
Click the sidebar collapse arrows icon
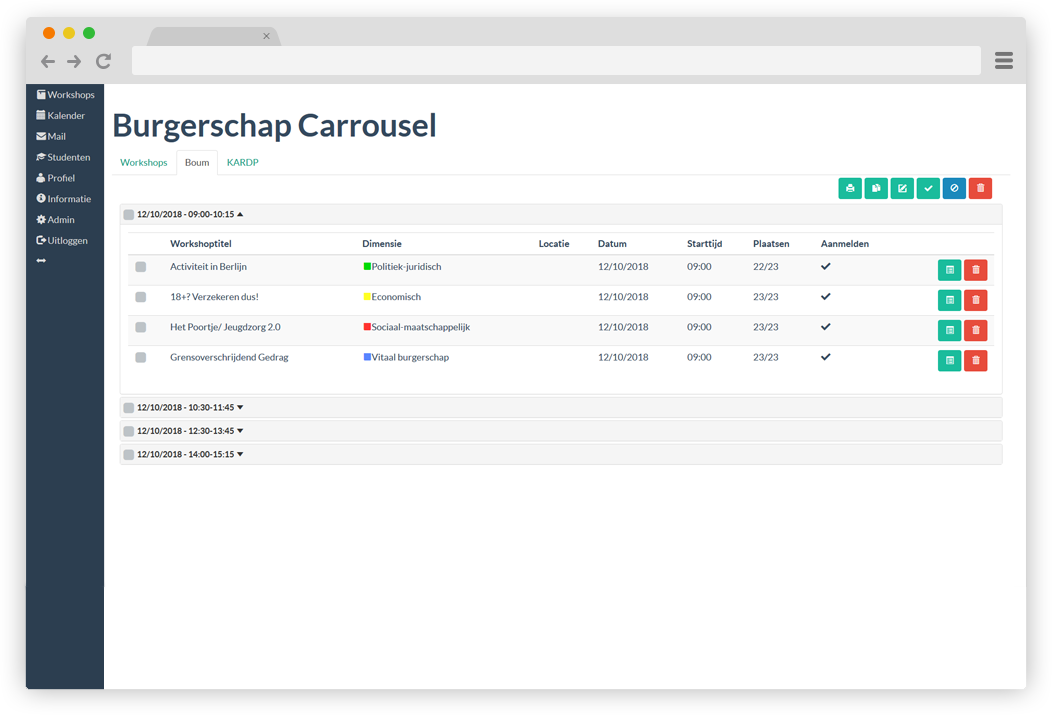pyautogui.click(x=41, y=260)
